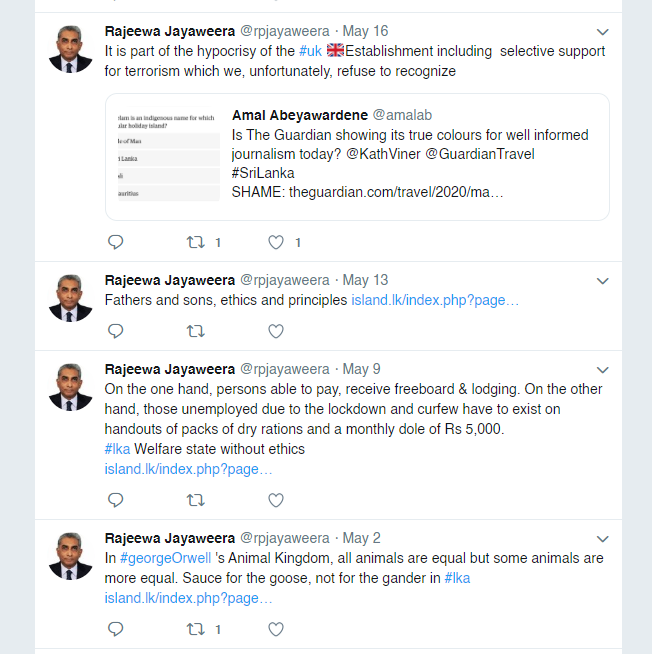Image resolution: width=652 pixels, height=654 pixels.
Task: Reply to Fathers and sons tweet
Action: (116, 331)
